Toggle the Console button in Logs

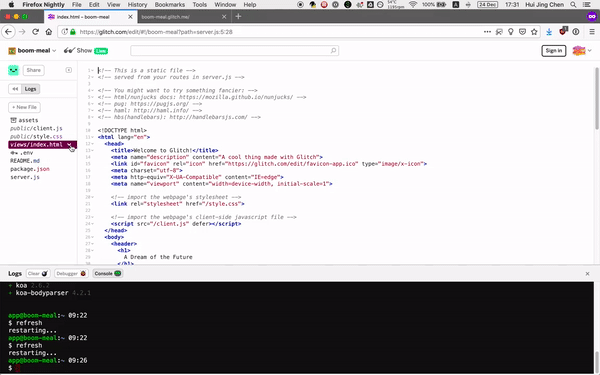point(108,274)
